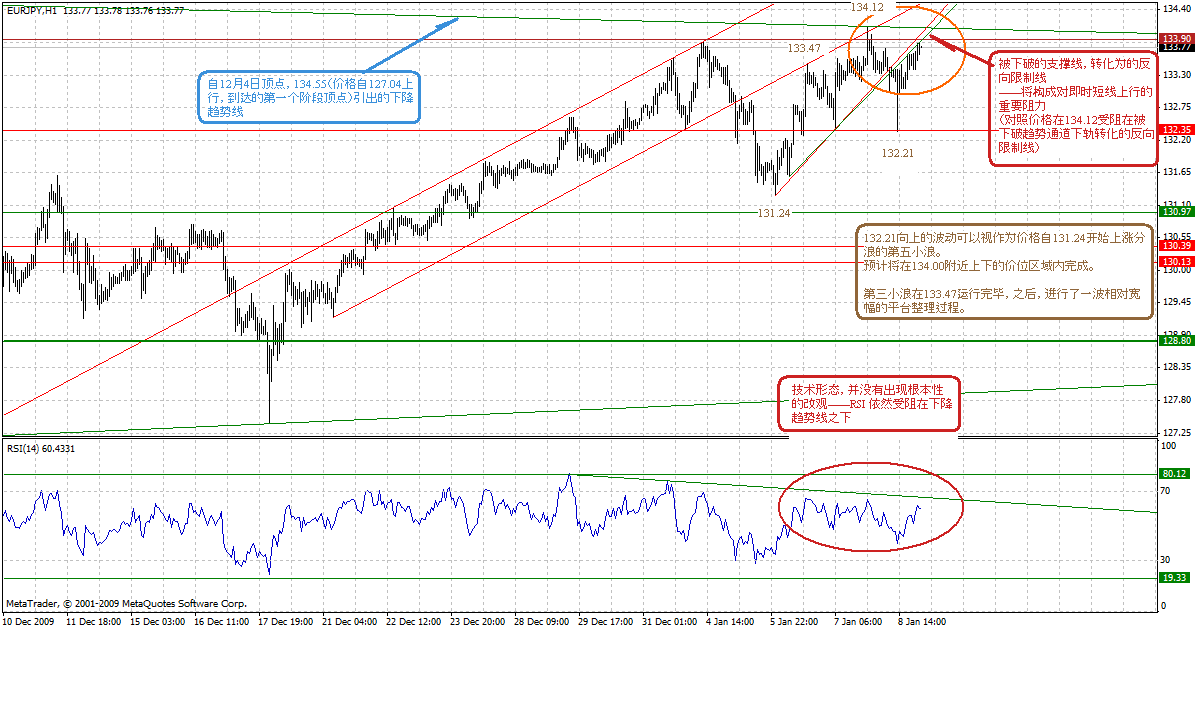Click the 134.40 price axis label
This screenshot has height=703, width=1195.
[x=1177, y=9]
